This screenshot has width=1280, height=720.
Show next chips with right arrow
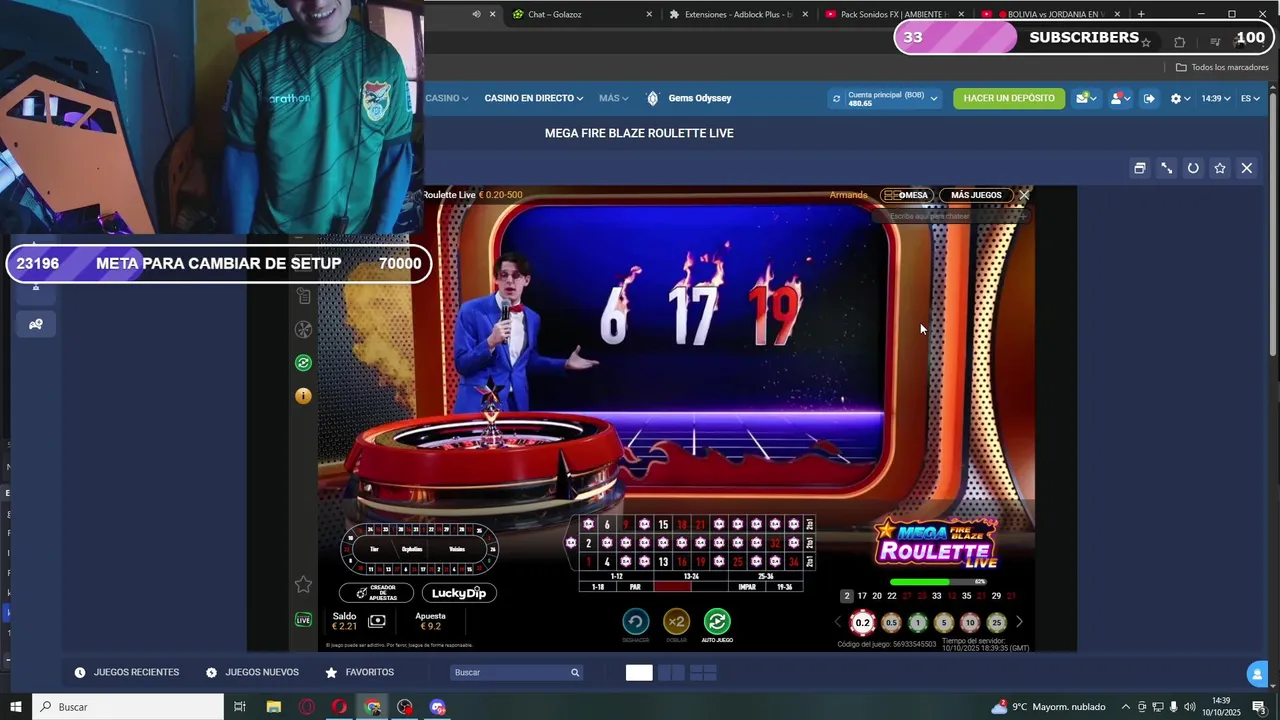click(x=1019, y=622)
